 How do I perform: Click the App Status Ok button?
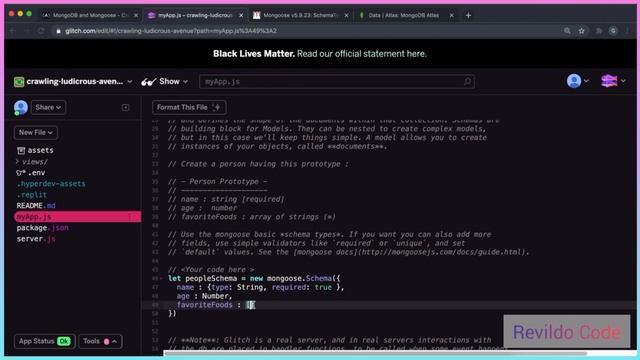[x=44, y=341]
